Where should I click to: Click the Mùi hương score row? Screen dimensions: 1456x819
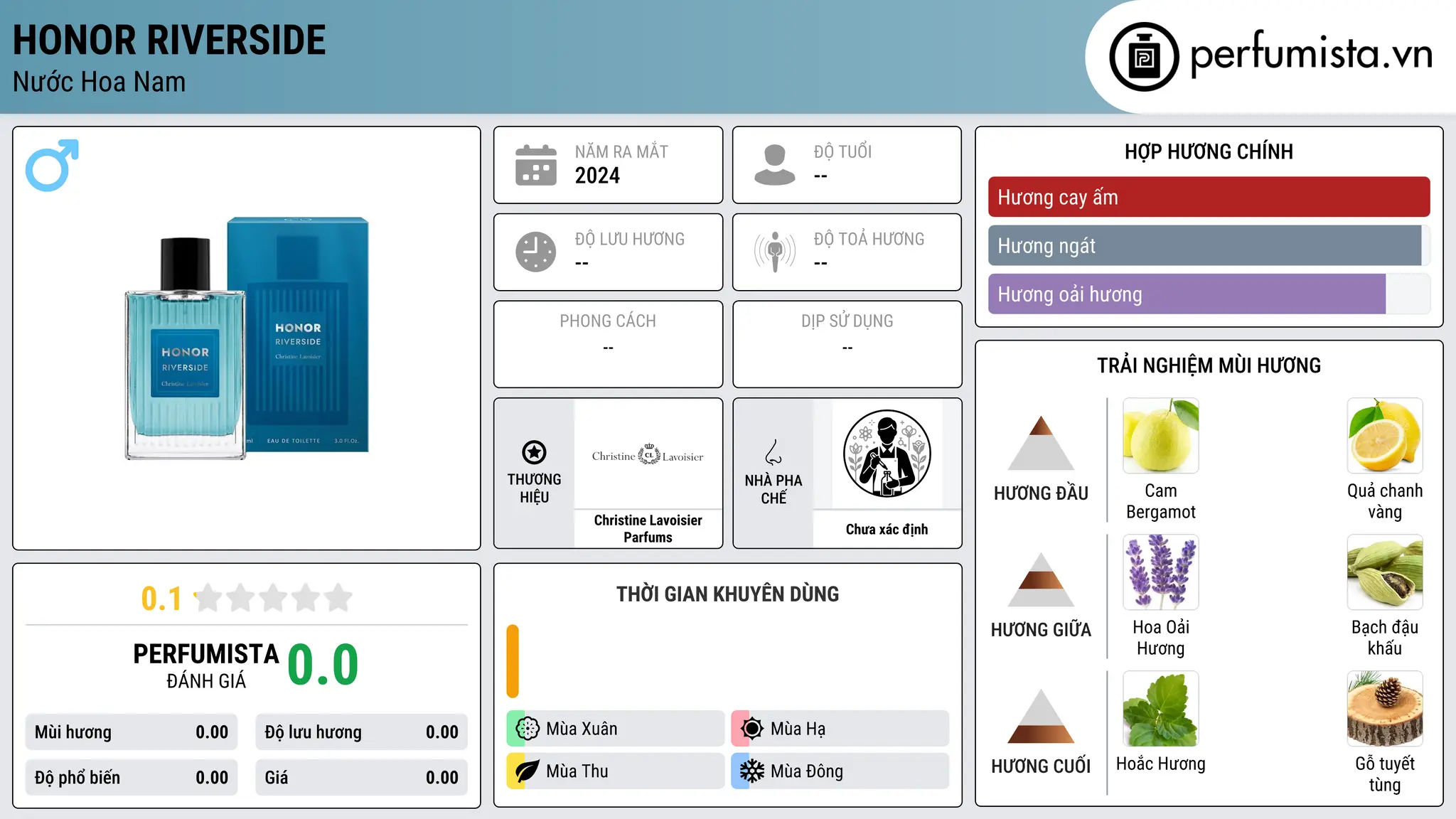pos(132,732)
